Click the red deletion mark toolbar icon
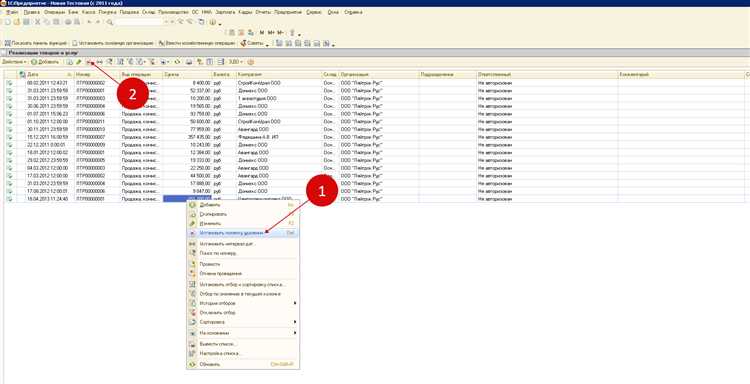This screenshot has height=384, width=750. tap(88, 62)
